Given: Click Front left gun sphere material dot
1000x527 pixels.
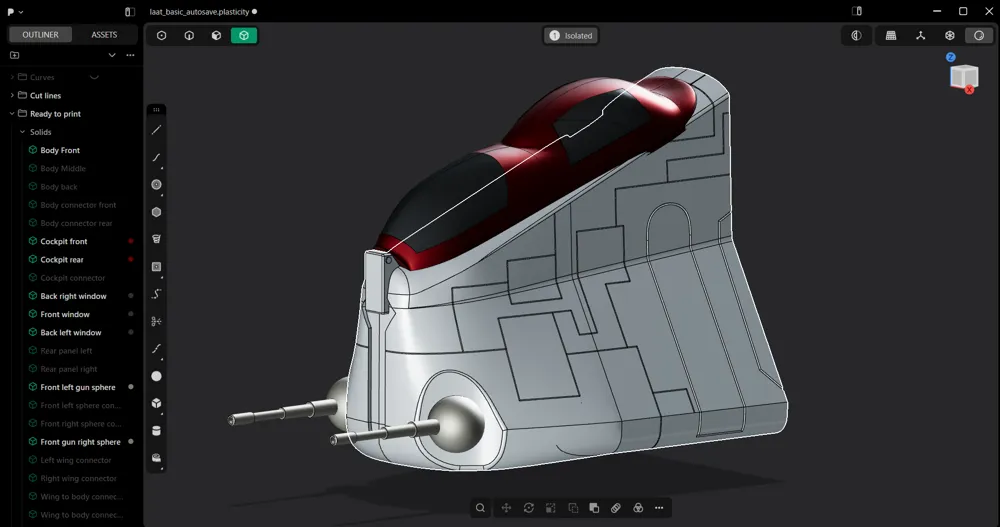Looking at the screenshot, I should coord(131,387).
